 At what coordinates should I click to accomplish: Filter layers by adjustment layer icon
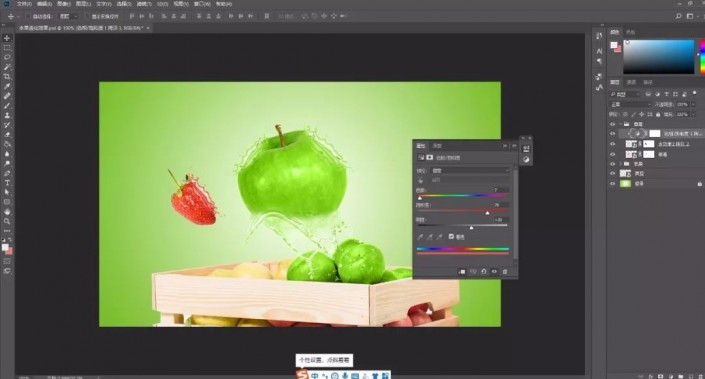[657, 94]
